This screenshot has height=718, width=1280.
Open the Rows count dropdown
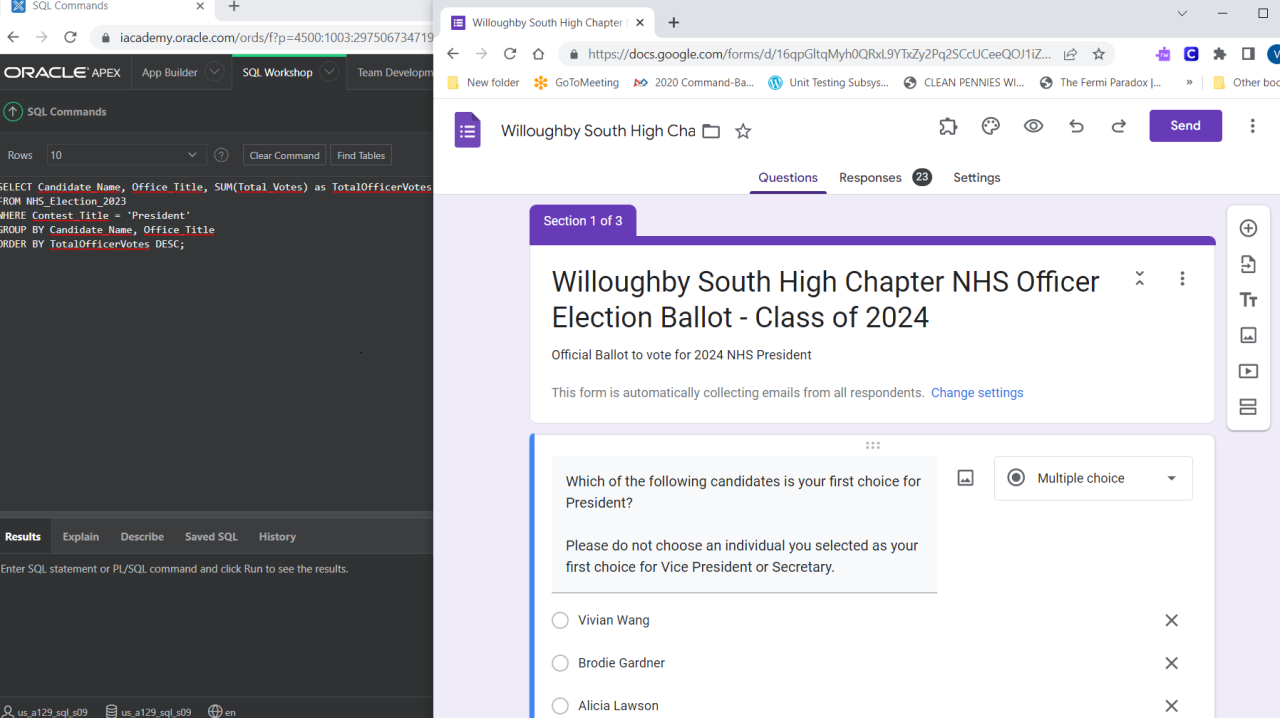pyautogui.click(x=125, y=155)
